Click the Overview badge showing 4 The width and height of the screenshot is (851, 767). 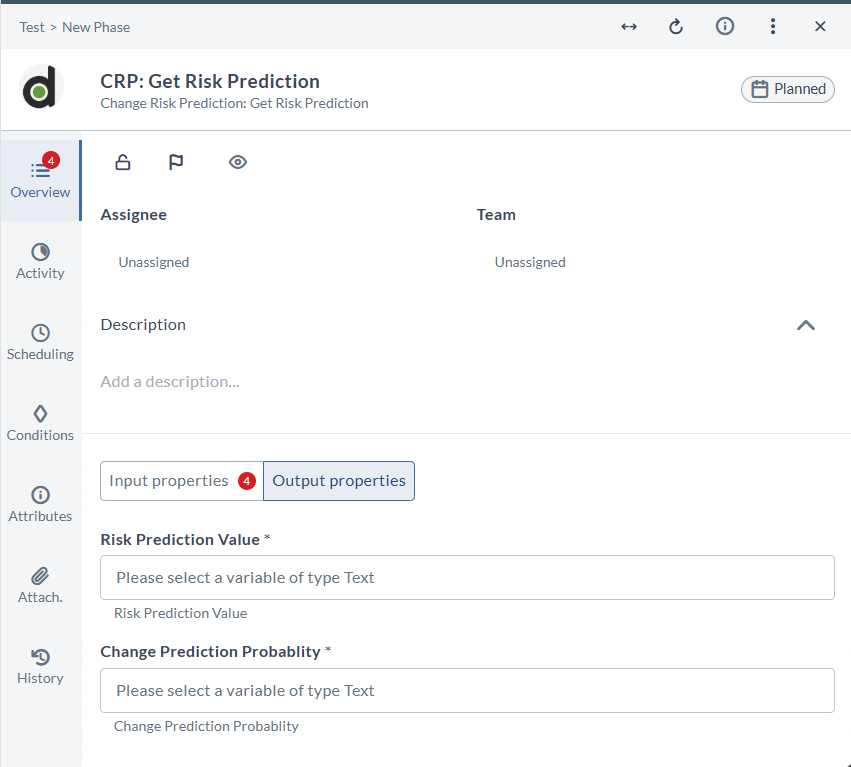pyautogui.click(x=50, y=159)
